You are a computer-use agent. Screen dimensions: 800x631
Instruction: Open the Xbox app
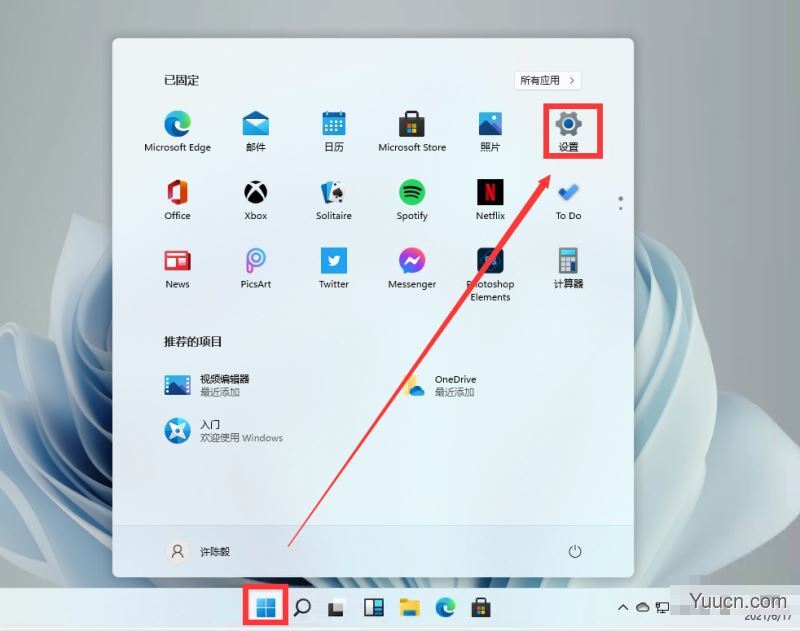pos(256,199)
